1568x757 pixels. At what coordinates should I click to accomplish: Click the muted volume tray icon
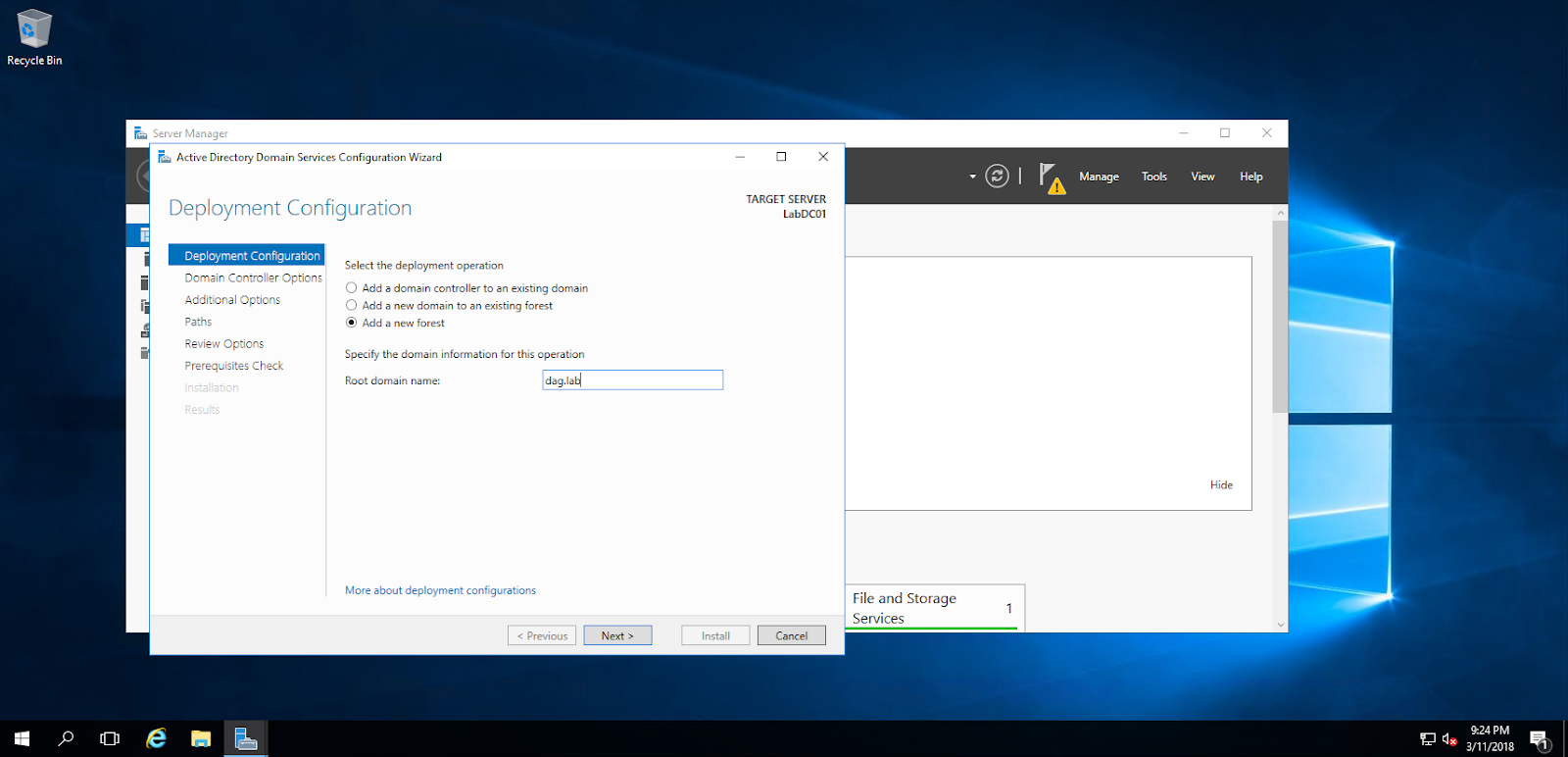pos(1449,739)
